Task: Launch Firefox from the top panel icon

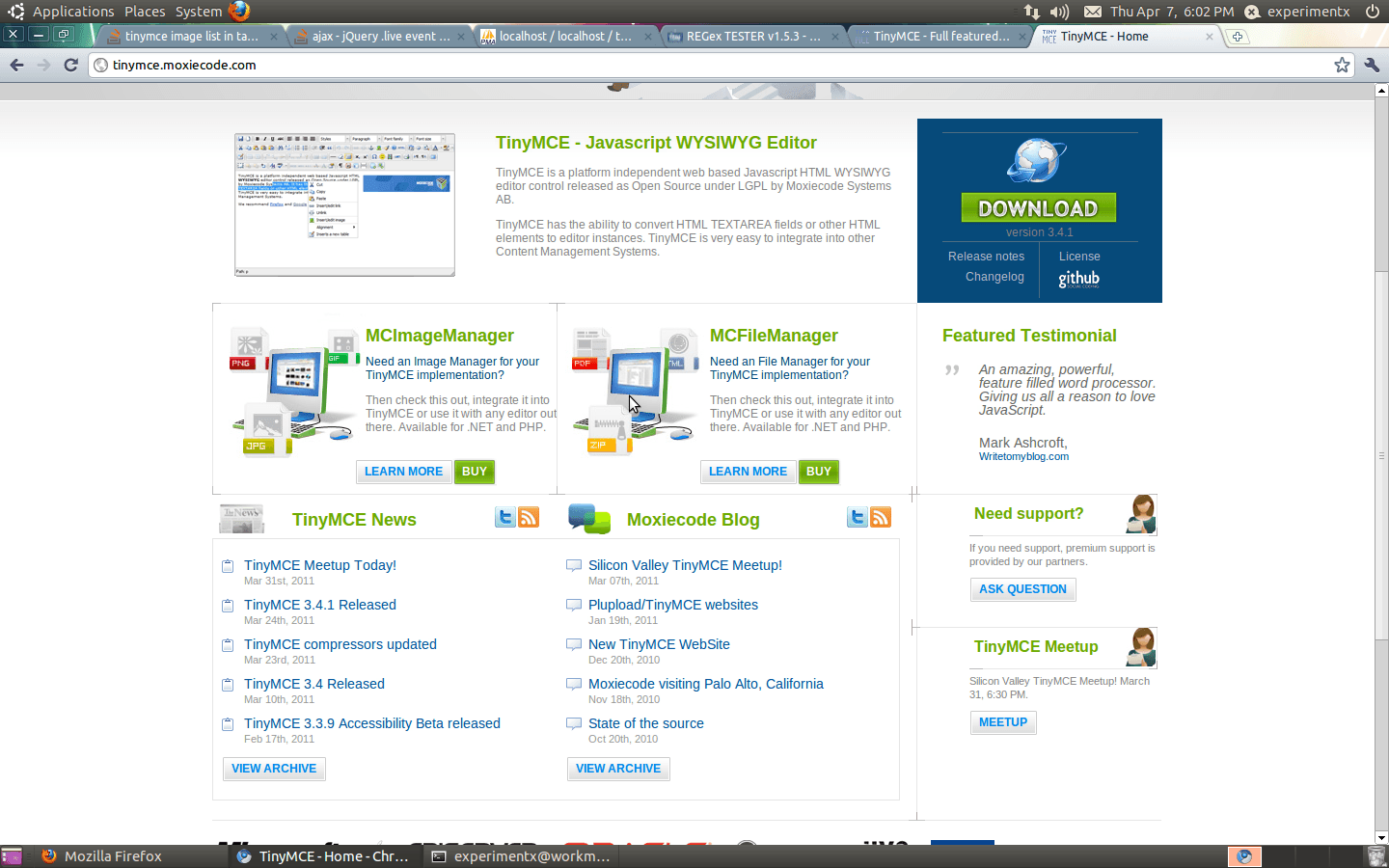Action: pos(239,12)
